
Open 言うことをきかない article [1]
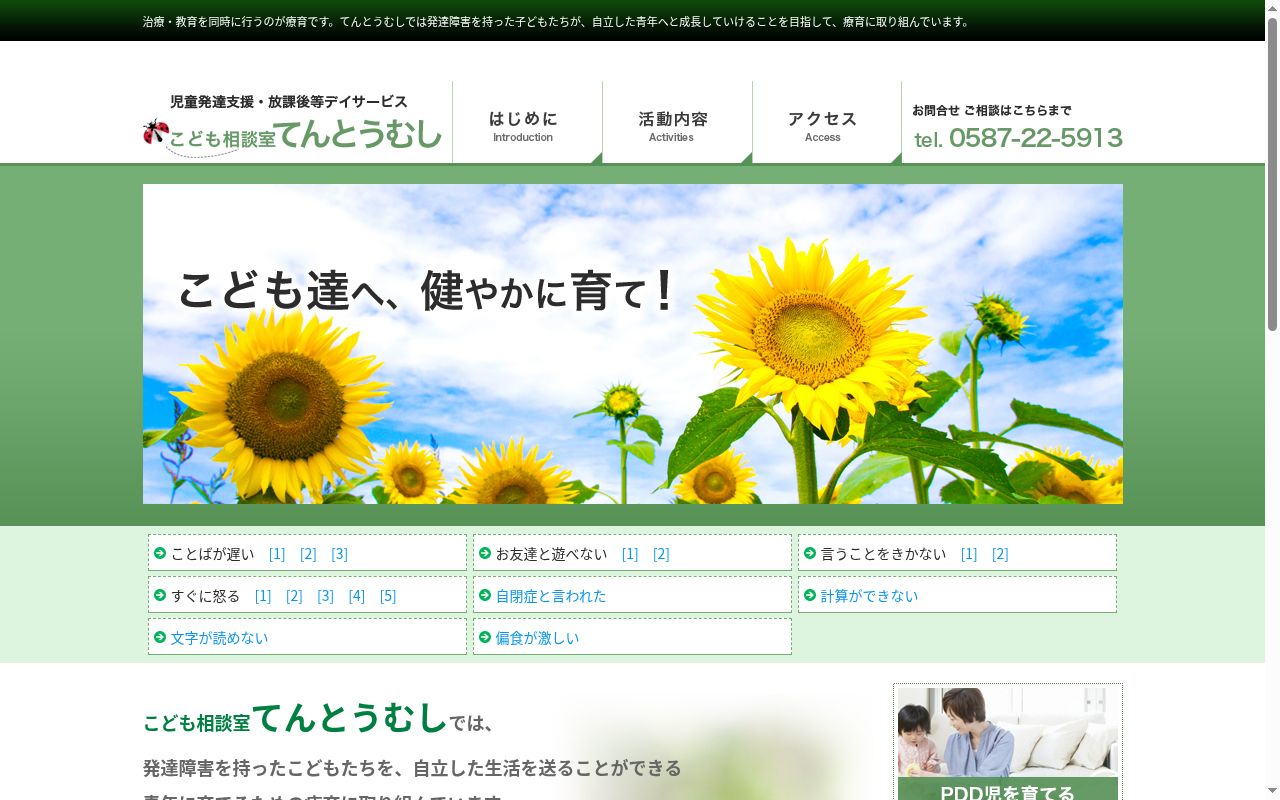[x=969, y=554]
